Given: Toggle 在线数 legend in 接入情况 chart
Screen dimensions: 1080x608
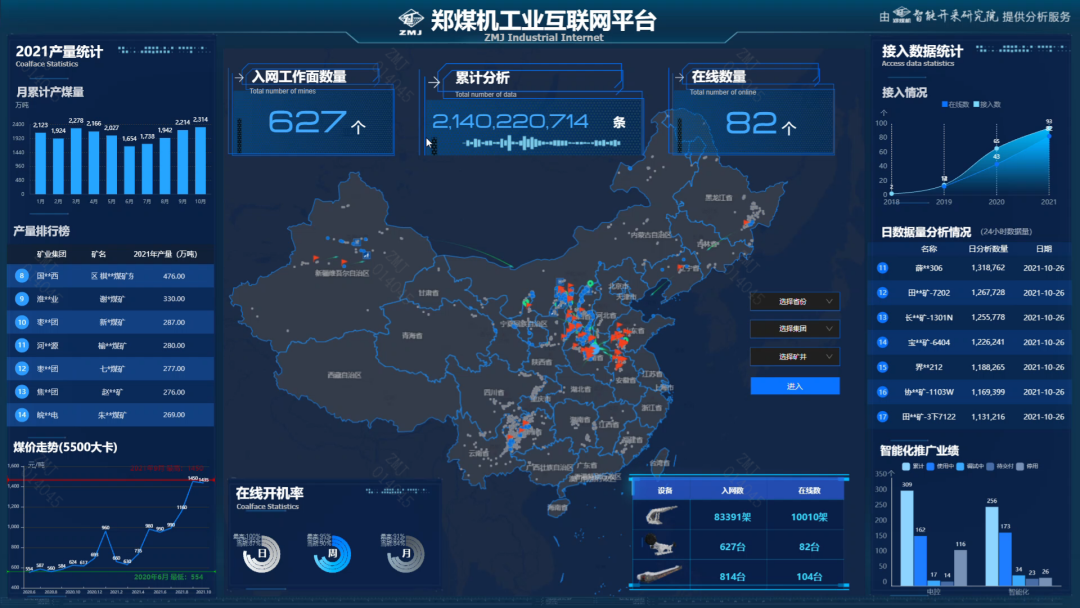Looking at the screenshot, I should 955,105.
